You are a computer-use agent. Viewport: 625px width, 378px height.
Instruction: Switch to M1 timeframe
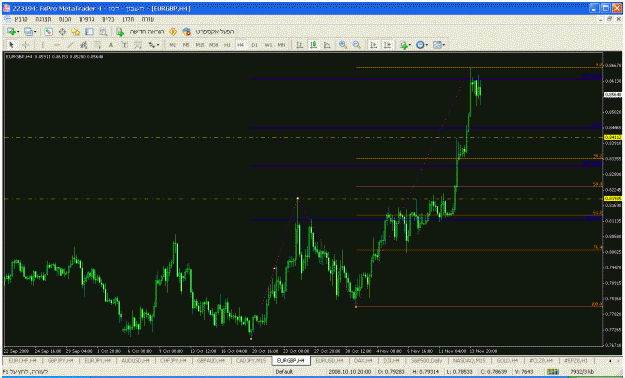click(x=173, y=45)
